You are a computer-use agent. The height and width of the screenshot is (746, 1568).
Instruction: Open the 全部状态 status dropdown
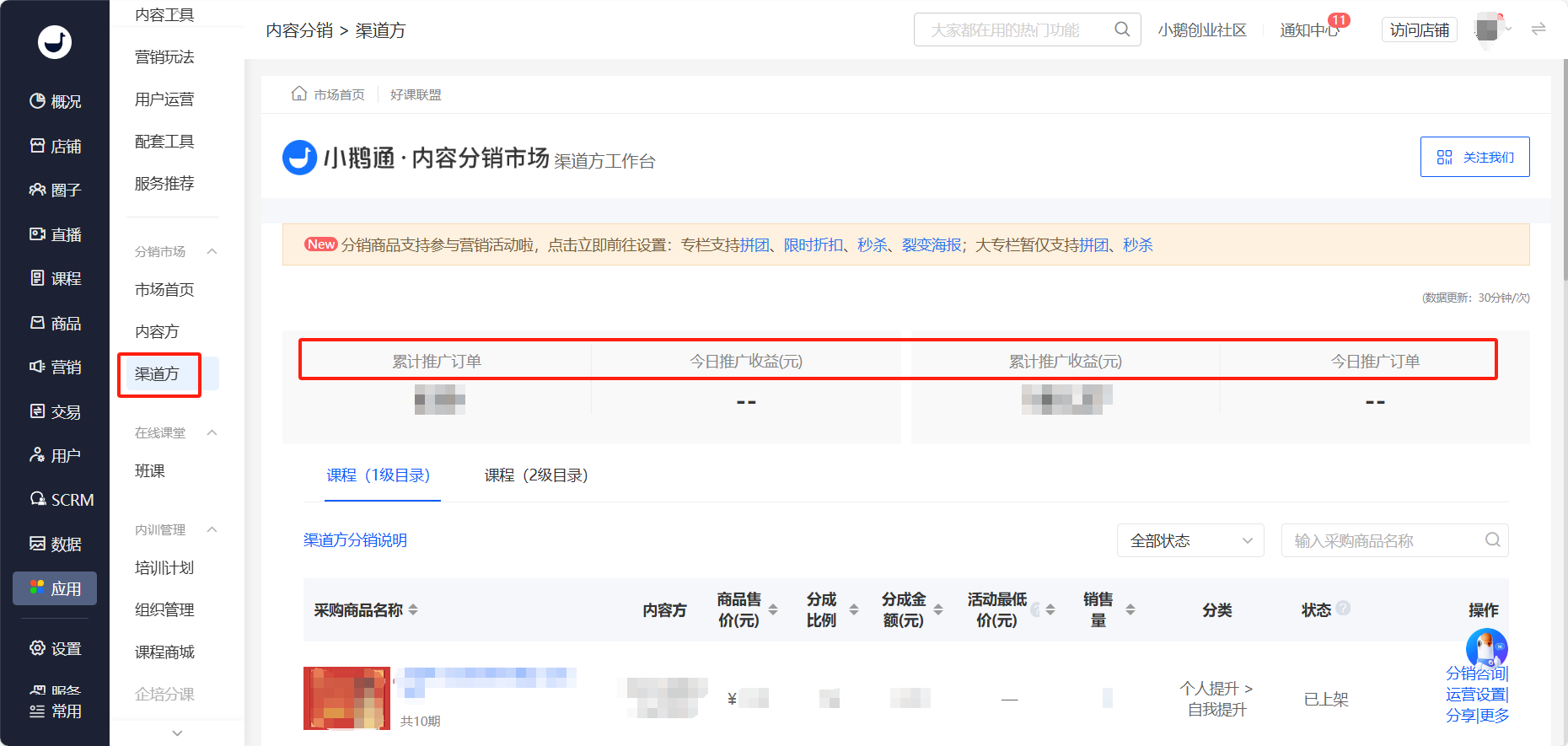1190,540
